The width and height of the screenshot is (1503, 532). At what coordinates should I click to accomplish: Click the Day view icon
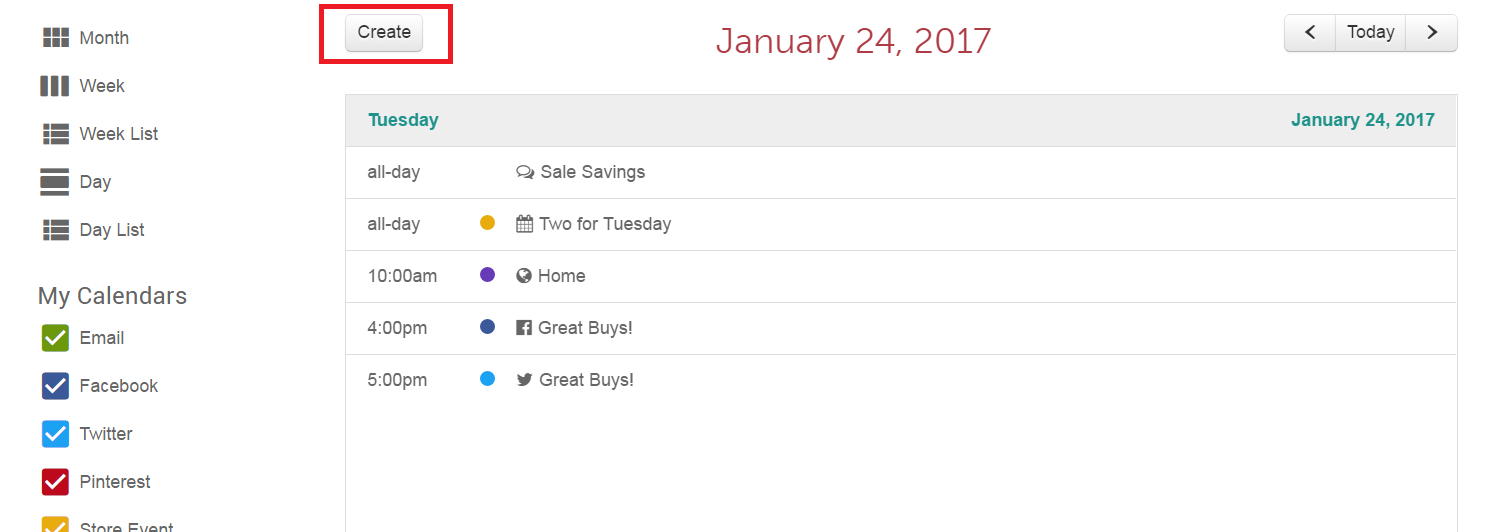coord(55,182)
